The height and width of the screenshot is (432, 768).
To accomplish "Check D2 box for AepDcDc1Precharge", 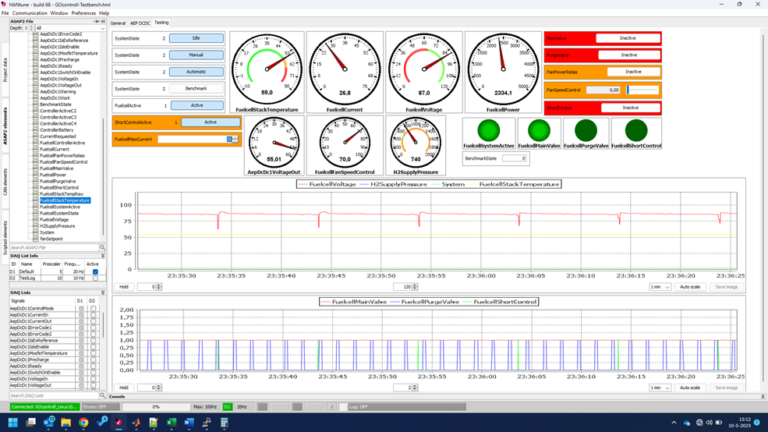I will click(93, 360).
